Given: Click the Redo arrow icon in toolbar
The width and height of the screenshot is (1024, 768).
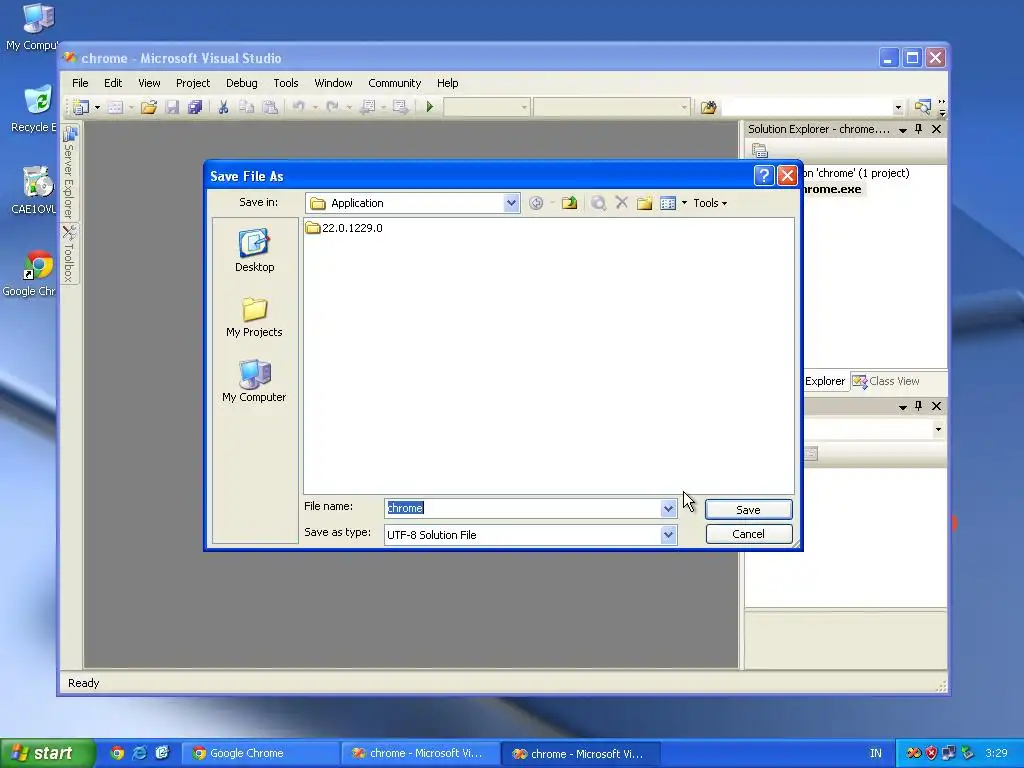Looking at the screenshot, I should point(332,107).
